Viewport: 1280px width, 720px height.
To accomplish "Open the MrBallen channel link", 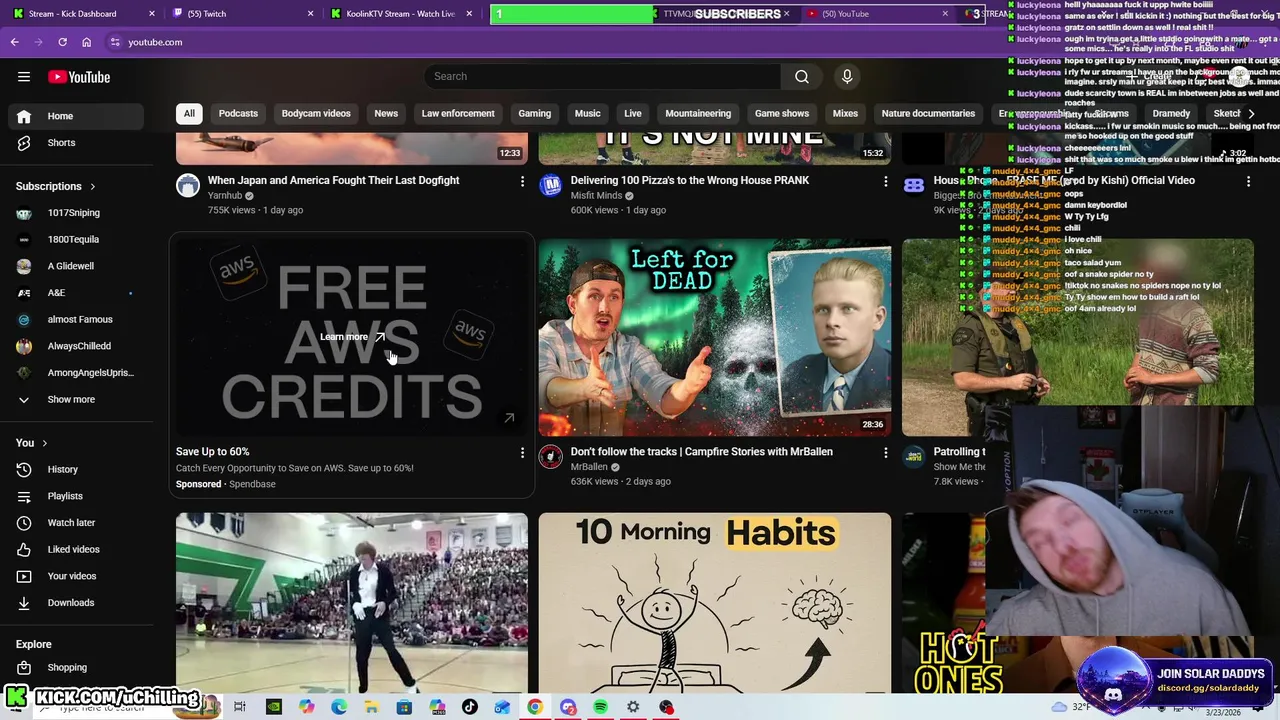I will [x=589, y=467].
